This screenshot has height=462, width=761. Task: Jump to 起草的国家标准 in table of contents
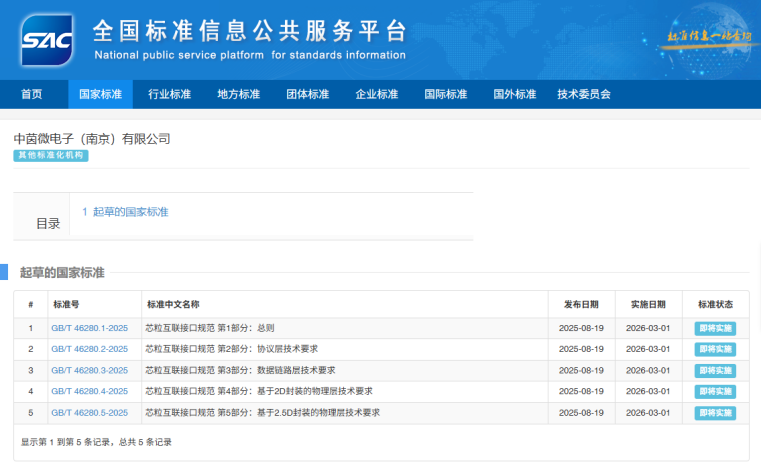point(125,212)
